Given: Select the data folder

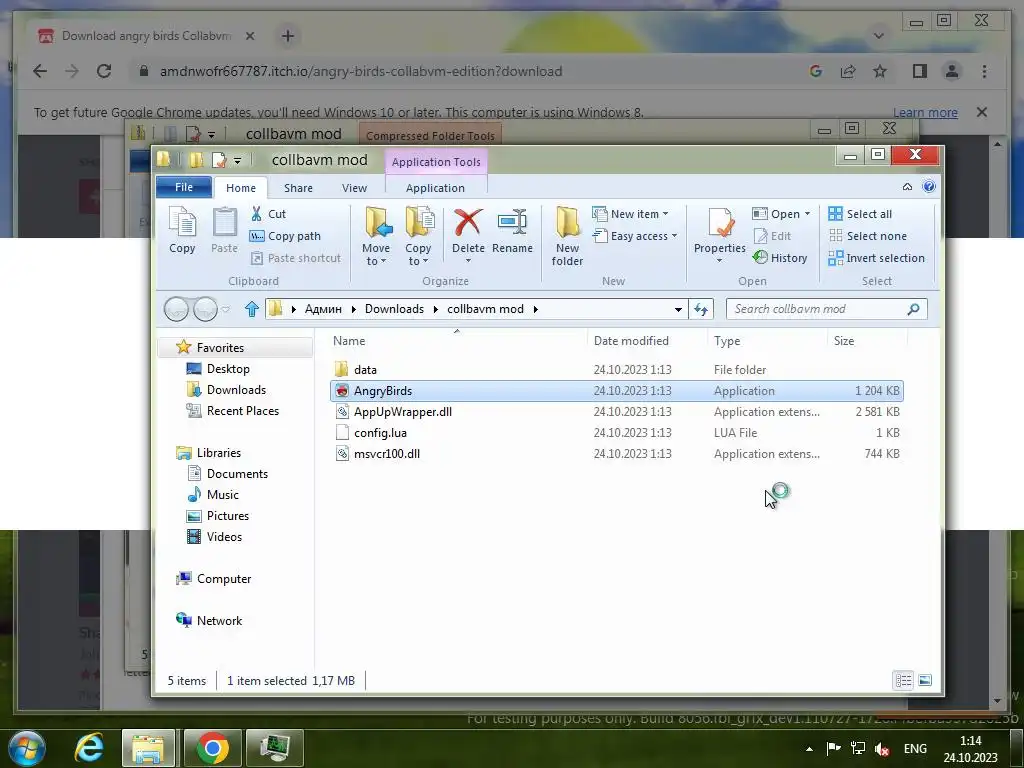Looking at the screenshot, I should pos(616,370).
